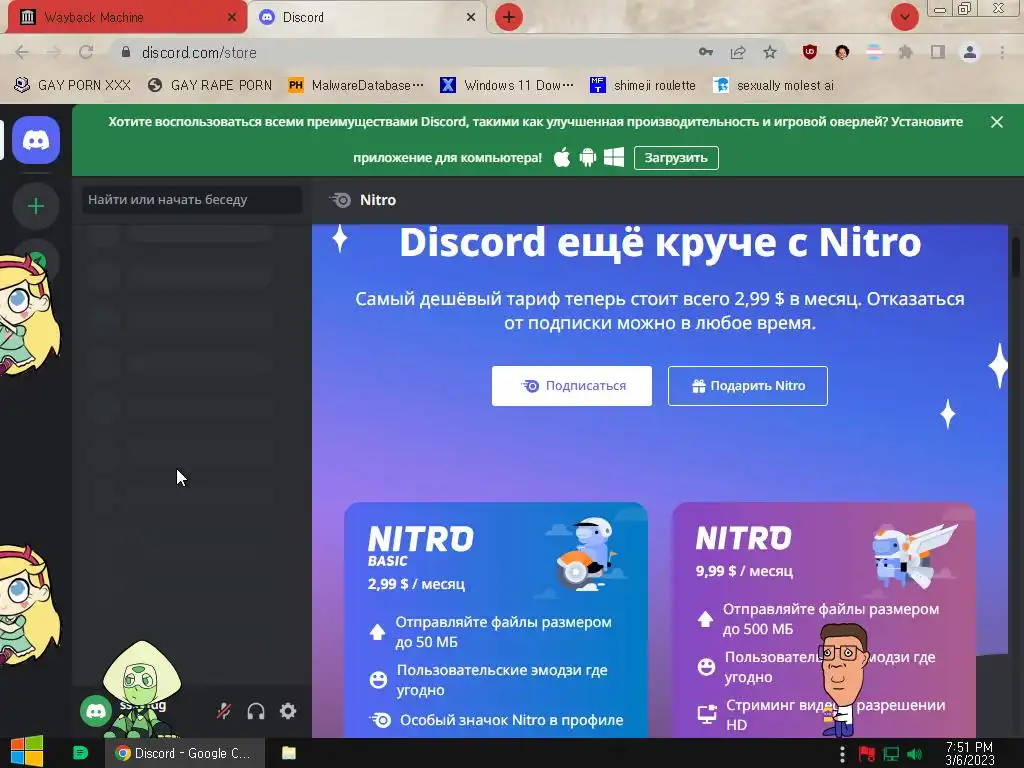The width and height of the screenshot is (1024, 768).
Task: Go back in browser history
Action: tap(22, 52)
